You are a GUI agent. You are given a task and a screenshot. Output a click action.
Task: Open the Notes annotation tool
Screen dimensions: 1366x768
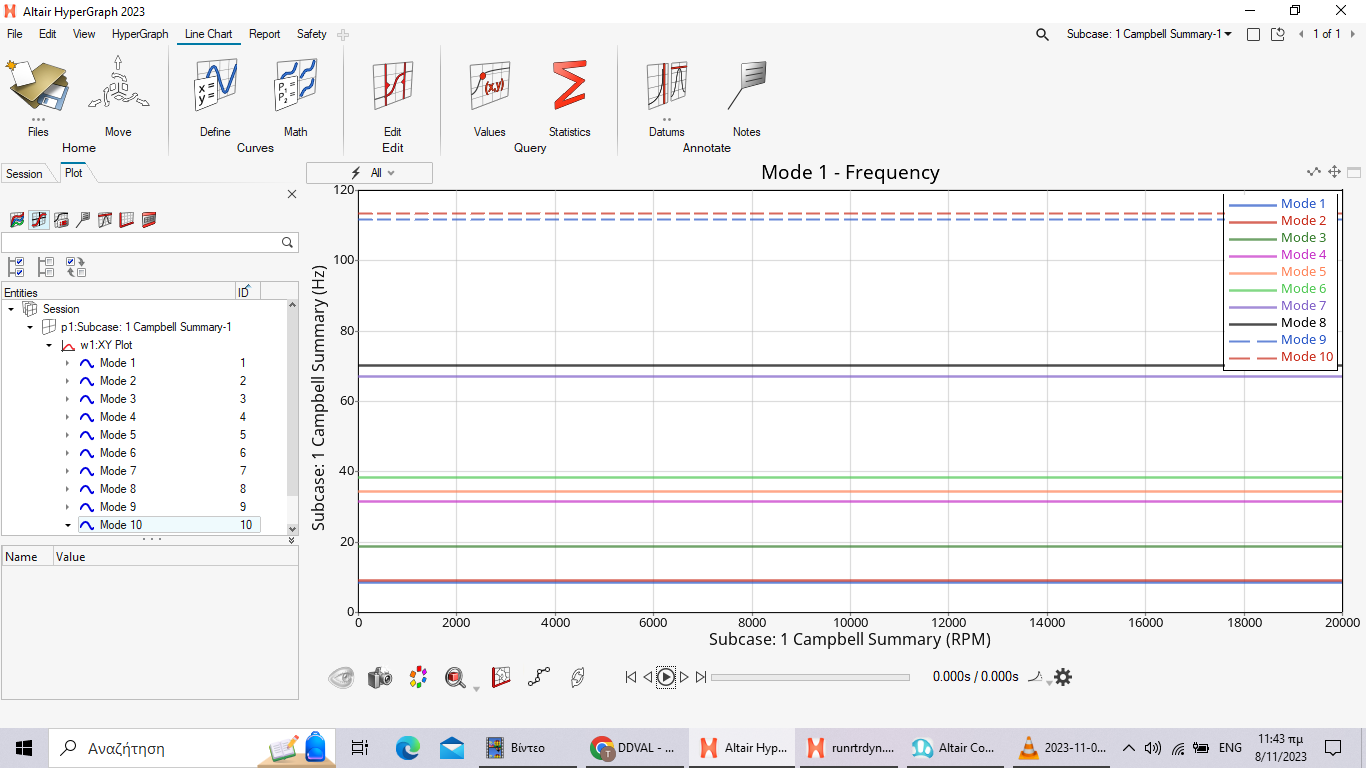click(746, 97)
